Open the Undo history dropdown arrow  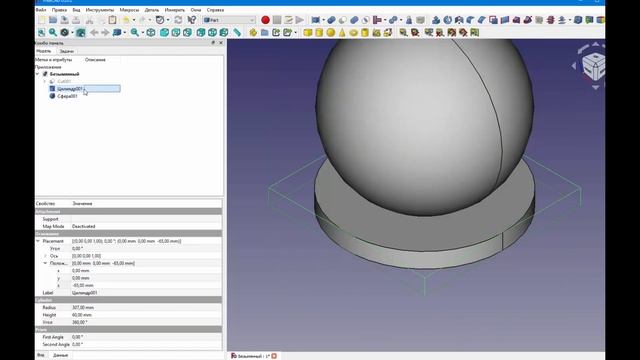click(134, 20)
